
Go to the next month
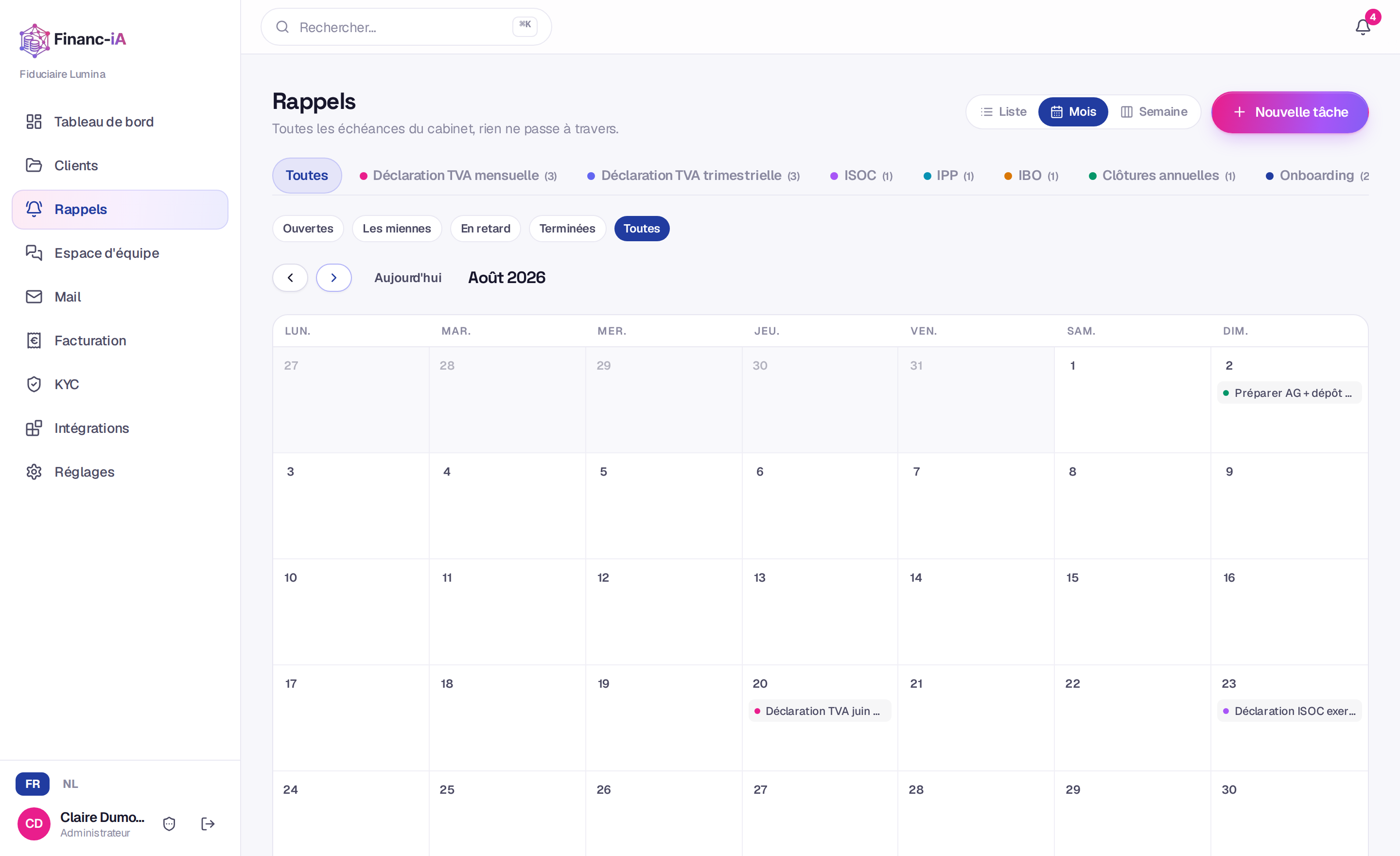[x=333, y=278]
